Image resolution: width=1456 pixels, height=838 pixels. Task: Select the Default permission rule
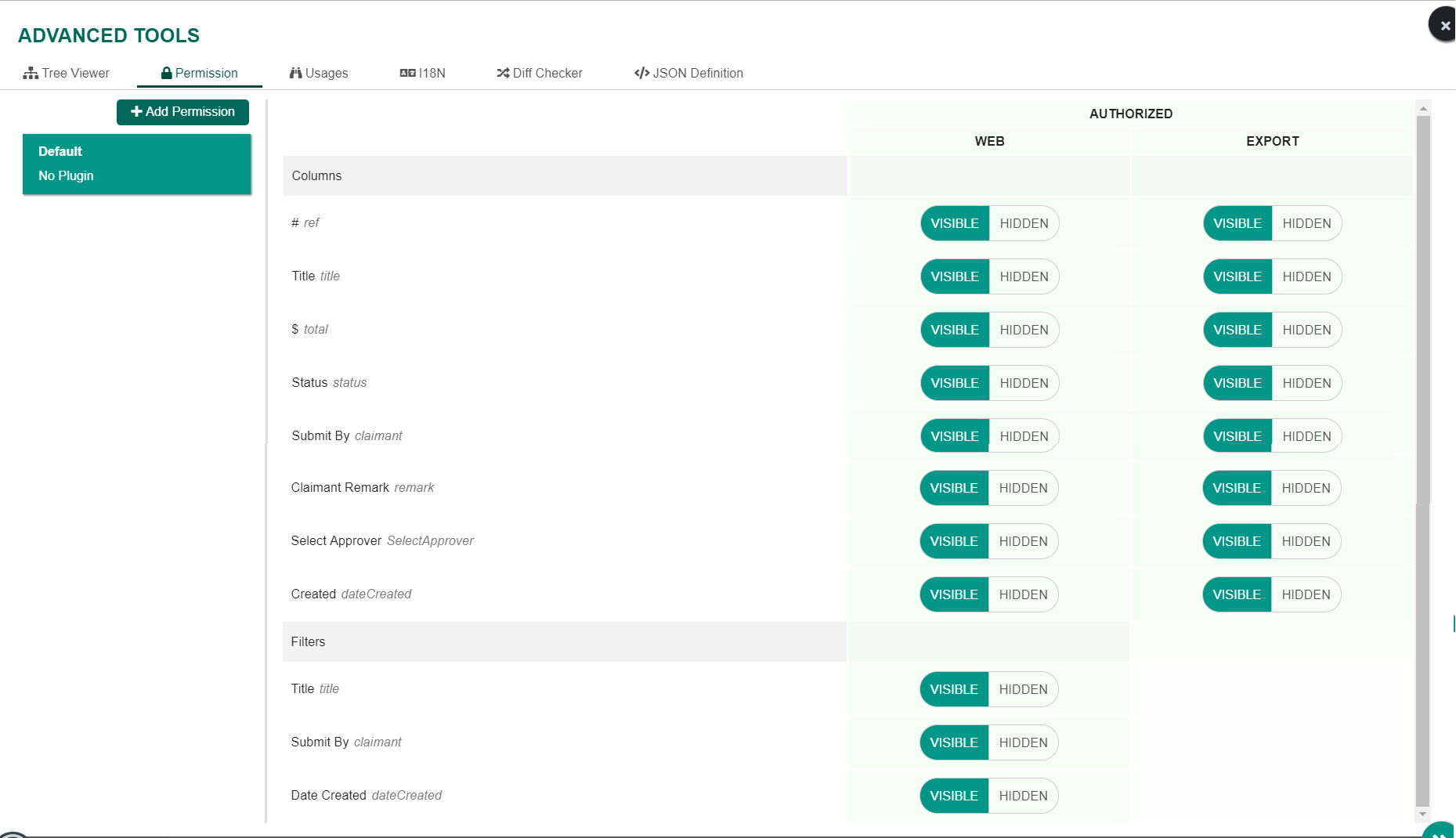(137, 164)
